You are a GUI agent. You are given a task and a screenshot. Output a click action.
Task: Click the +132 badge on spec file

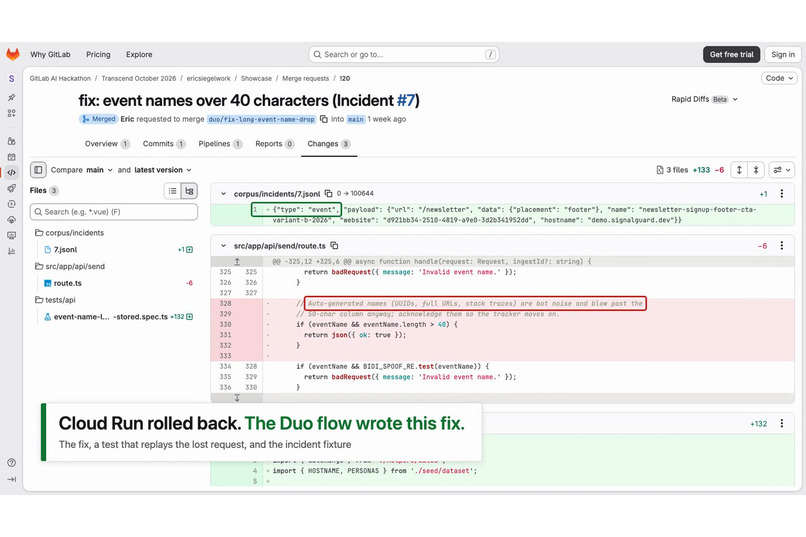pyautogui.click(x=181, y=317)
